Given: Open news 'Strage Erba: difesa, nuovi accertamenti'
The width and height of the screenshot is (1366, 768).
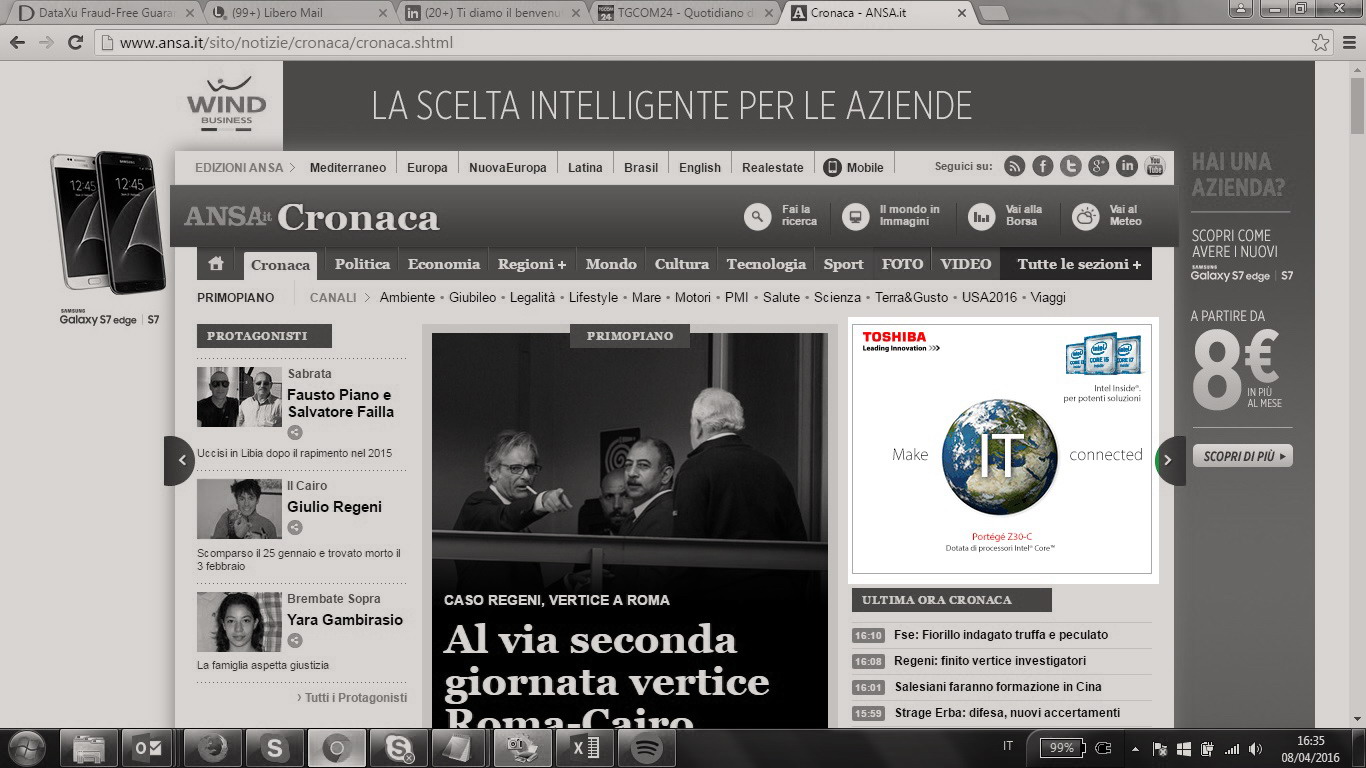Looking at the screenshot, I should 1007,712.
